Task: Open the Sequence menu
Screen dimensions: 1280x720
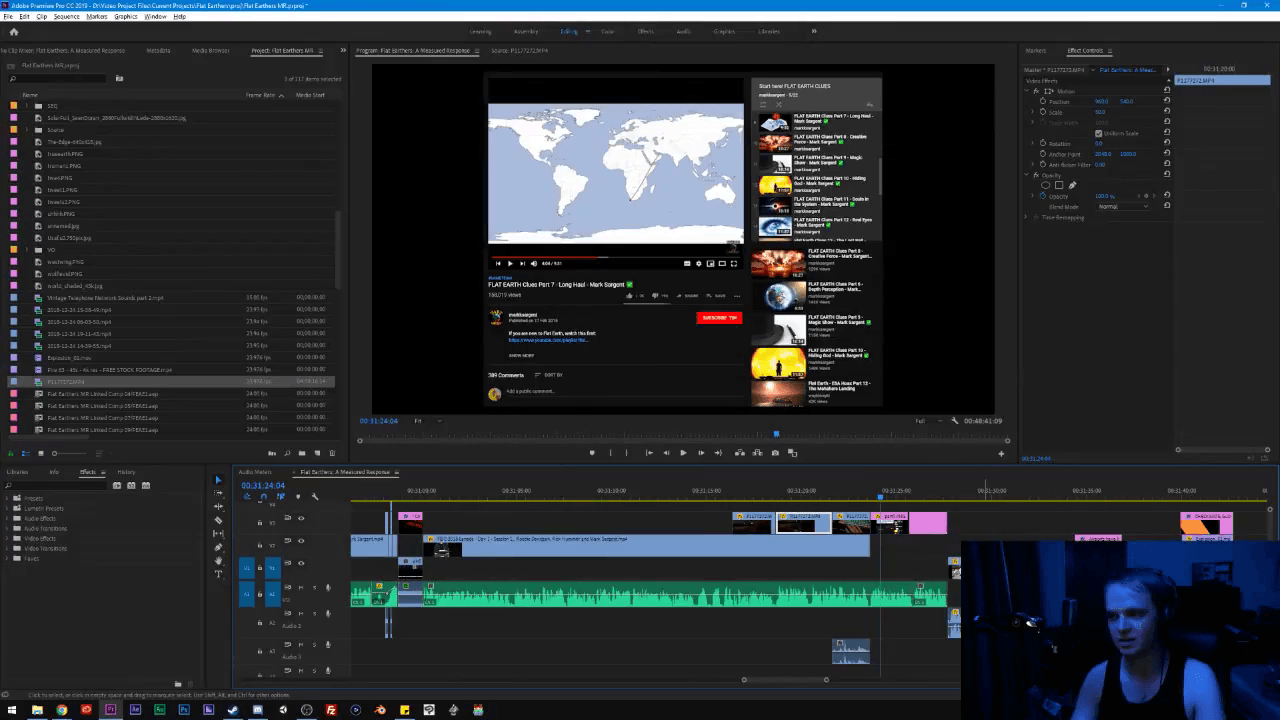Action: (66, 17)
